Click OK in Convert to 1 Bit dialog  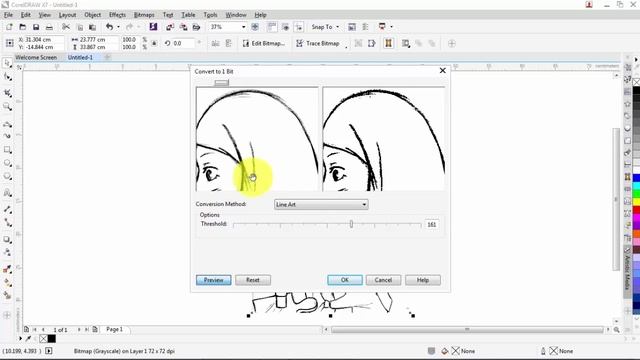pos(345,280)
